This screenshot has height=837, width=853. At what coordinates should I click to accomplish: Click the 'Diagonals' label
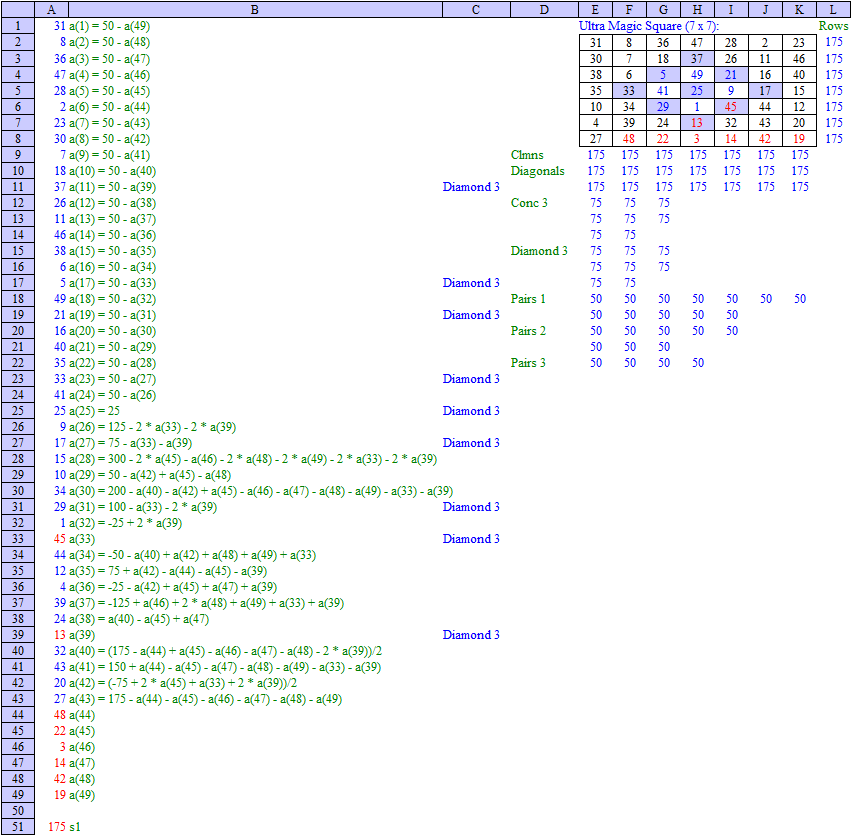pos(537,171)
